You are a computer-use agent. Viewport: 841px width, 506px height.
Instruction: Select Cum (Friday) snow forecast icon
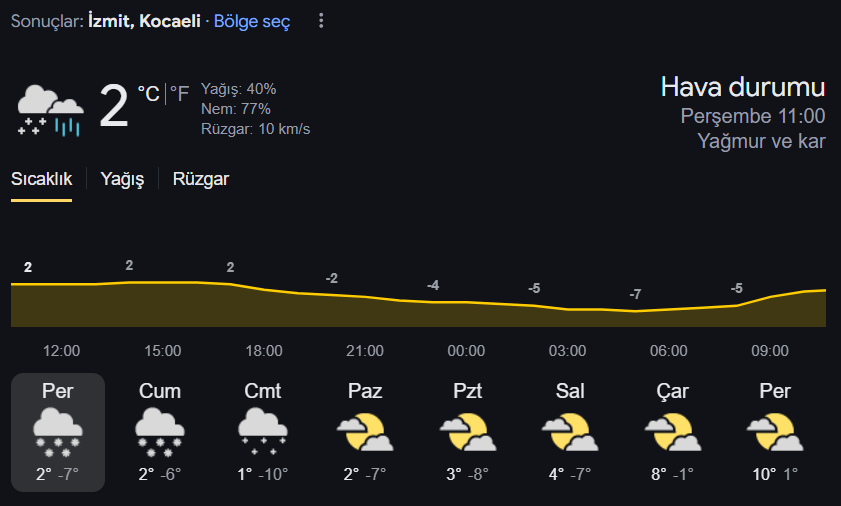[160, 432]
